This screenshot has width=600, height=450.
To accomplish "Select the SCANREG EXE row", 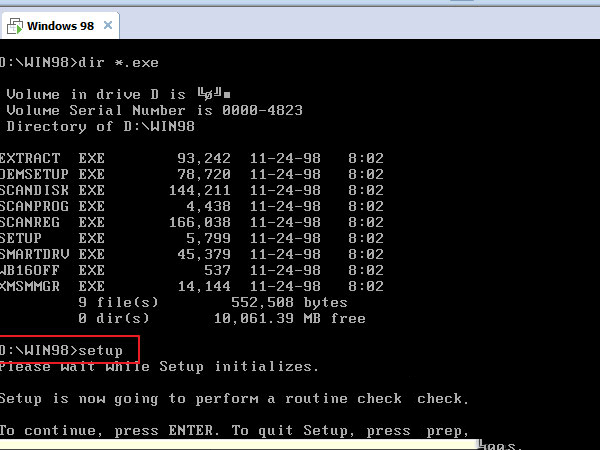I will pyautogui.click(x=191, y=222).
